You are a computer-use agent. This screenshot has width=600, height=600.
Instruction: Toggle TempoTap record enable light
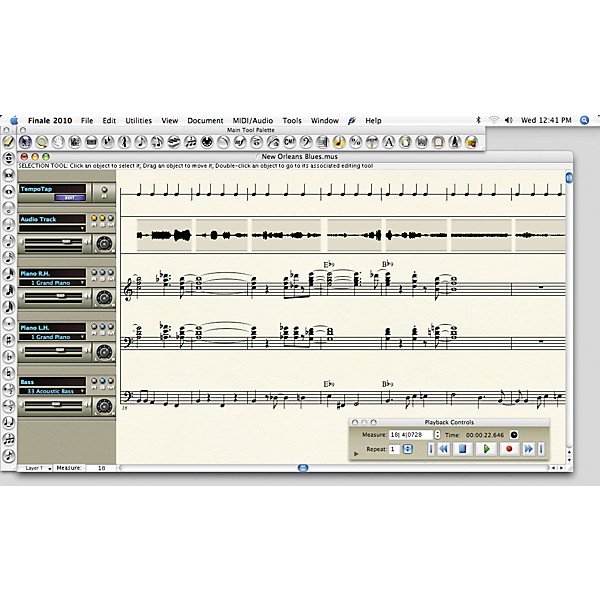(x=104, y=190)
